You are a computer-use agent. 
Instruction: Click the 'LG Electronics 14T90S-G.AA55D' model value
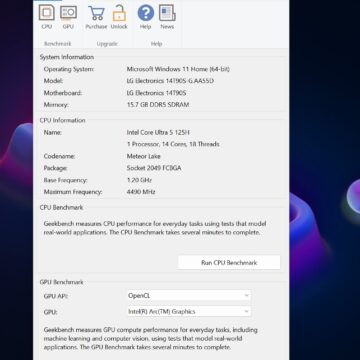(x=170, y=81)
